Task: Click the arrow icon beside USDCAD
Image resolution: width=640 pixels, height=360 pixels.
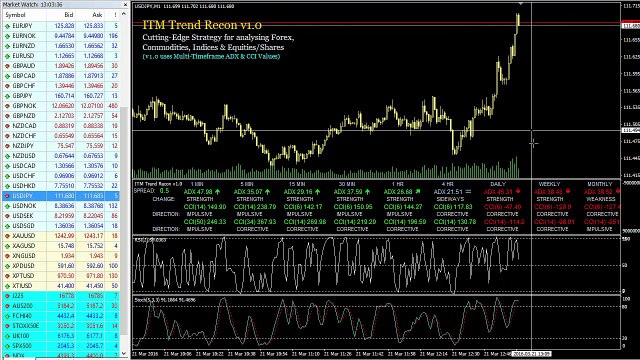Action: pos(7,166)
